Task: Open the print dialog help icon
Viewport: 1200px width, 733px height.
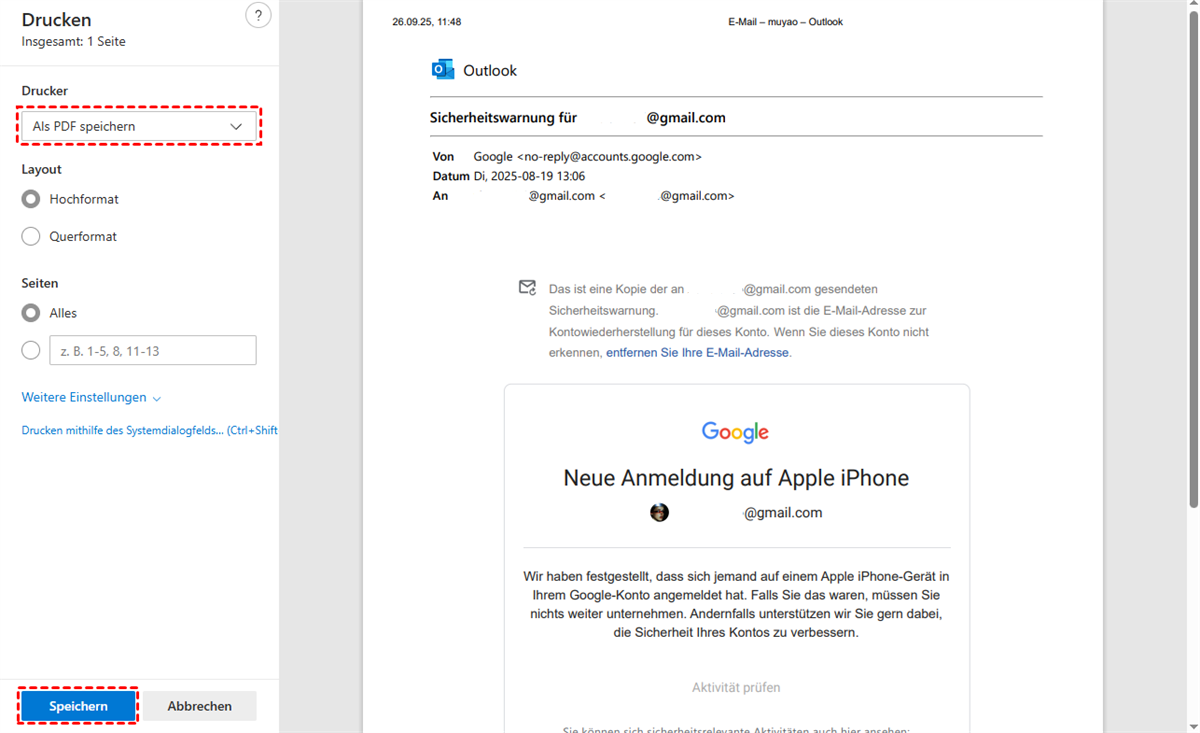Action: [x=258, y=15]
